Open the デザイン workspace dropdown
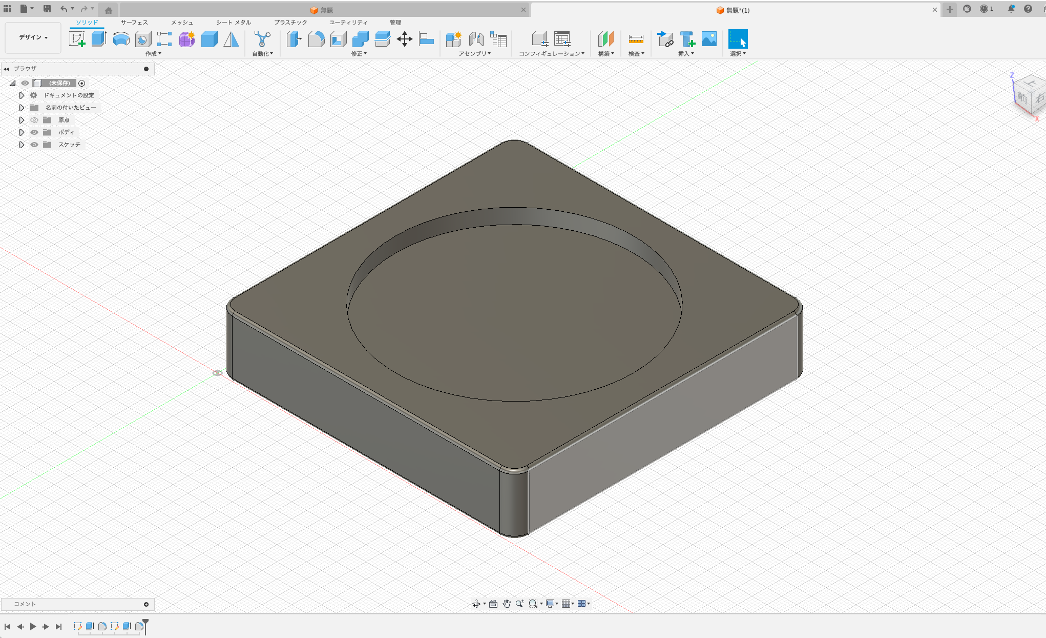Image resolution: width=1046 pixels, height=638 pixels. click(32, 38)
